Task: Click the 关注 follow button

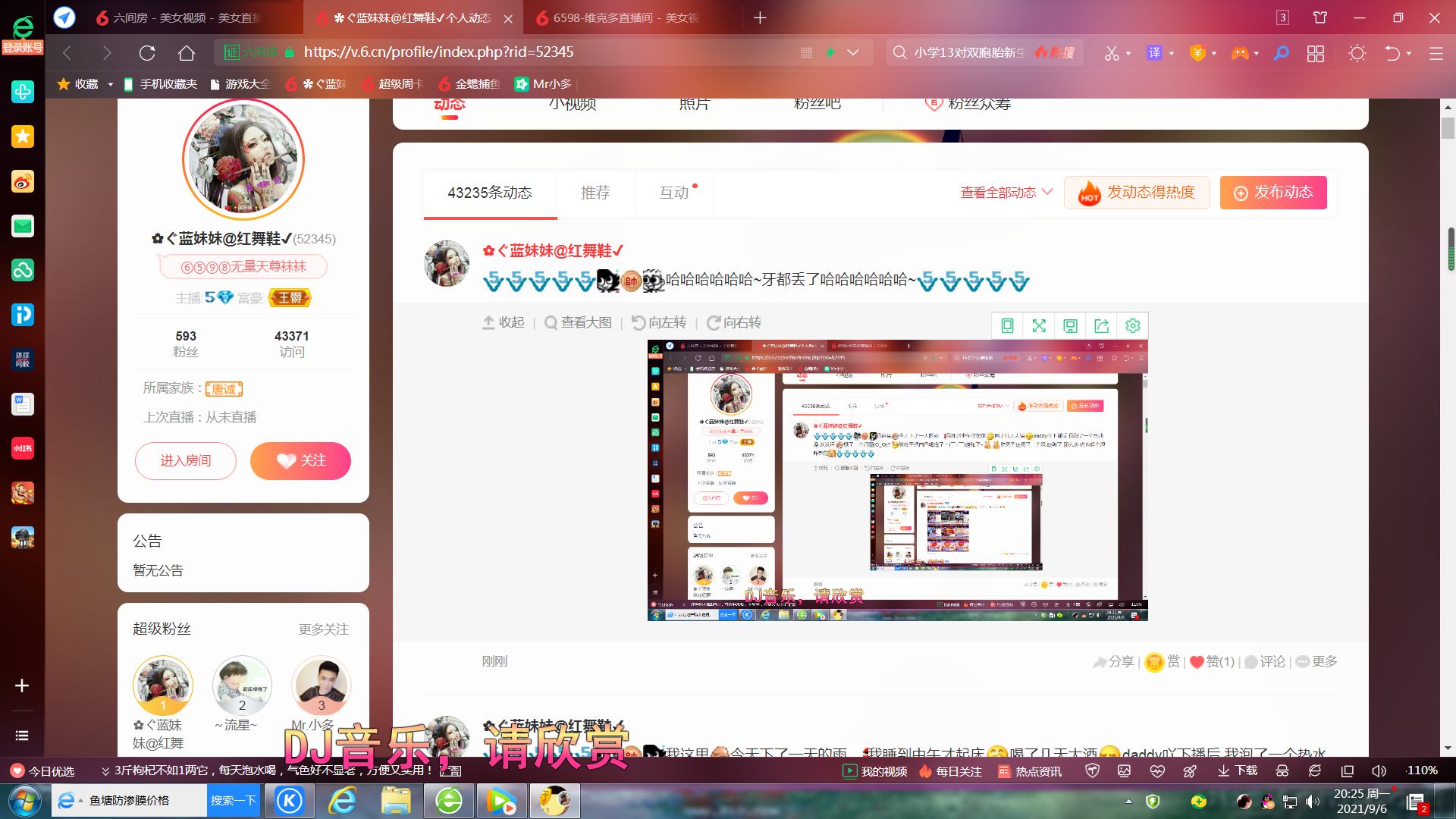Action: coord(300,461)
